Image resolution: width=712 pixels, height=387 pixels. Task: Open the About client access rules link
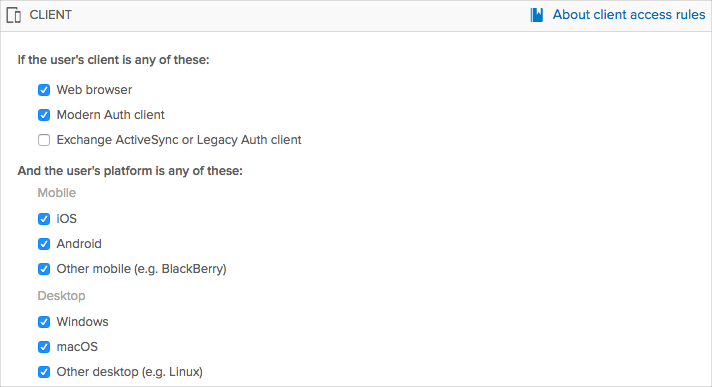point(628,15)
